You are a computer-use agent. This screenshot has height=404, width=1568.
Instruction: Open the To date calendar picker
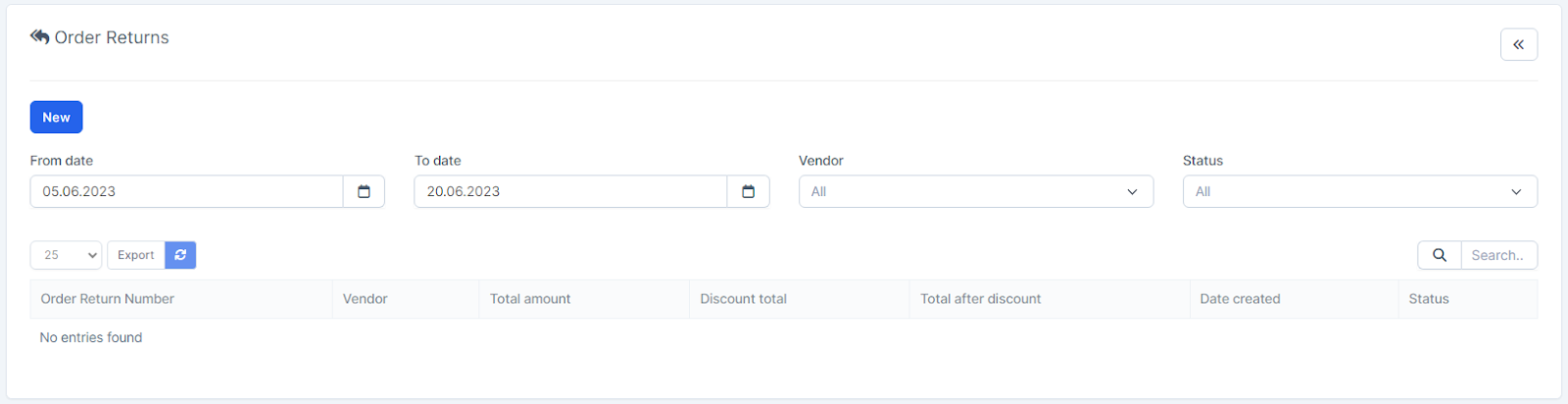point(748,192)
